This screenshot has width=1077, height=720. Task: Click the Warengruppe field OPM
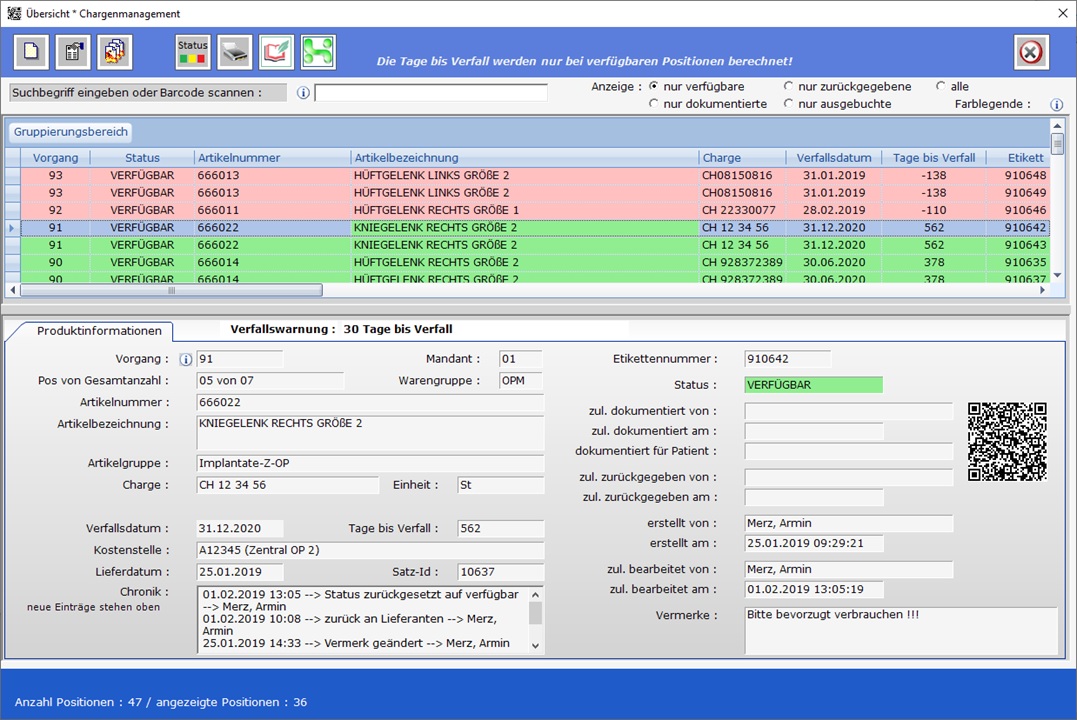521,381
